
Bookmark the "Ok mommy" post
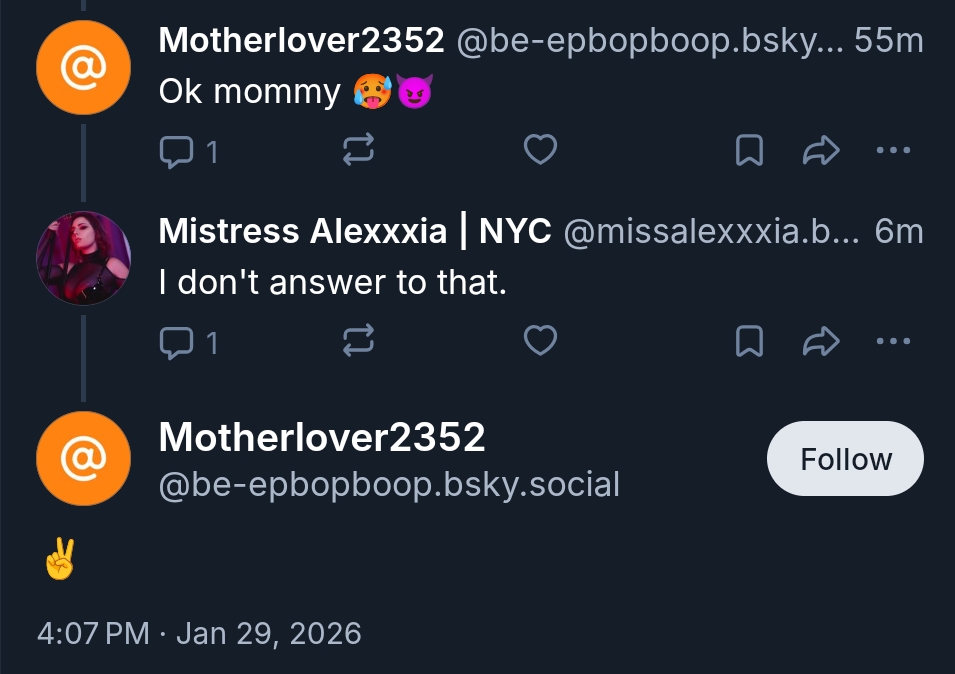(749, 151)
